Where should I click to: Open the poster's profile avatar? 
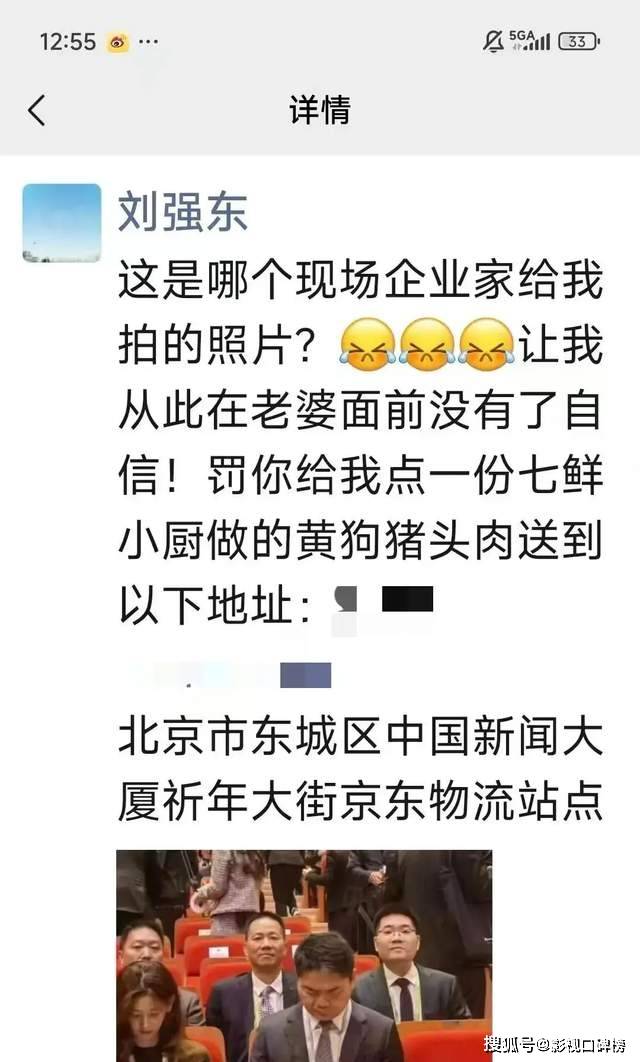click(x=62, y=223)
